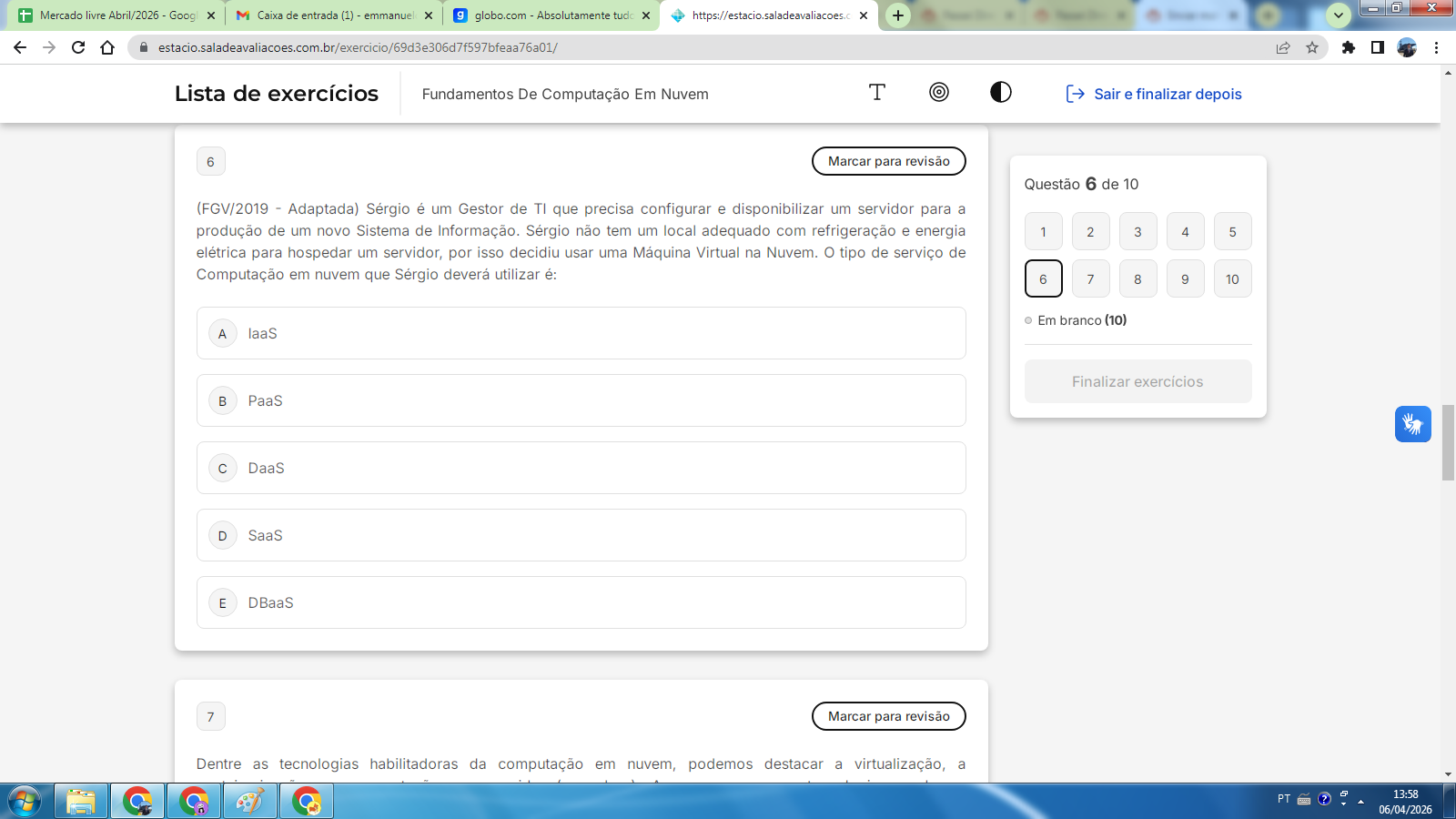Expand the tab search dropdown arrow

[x=1338, y=15]
